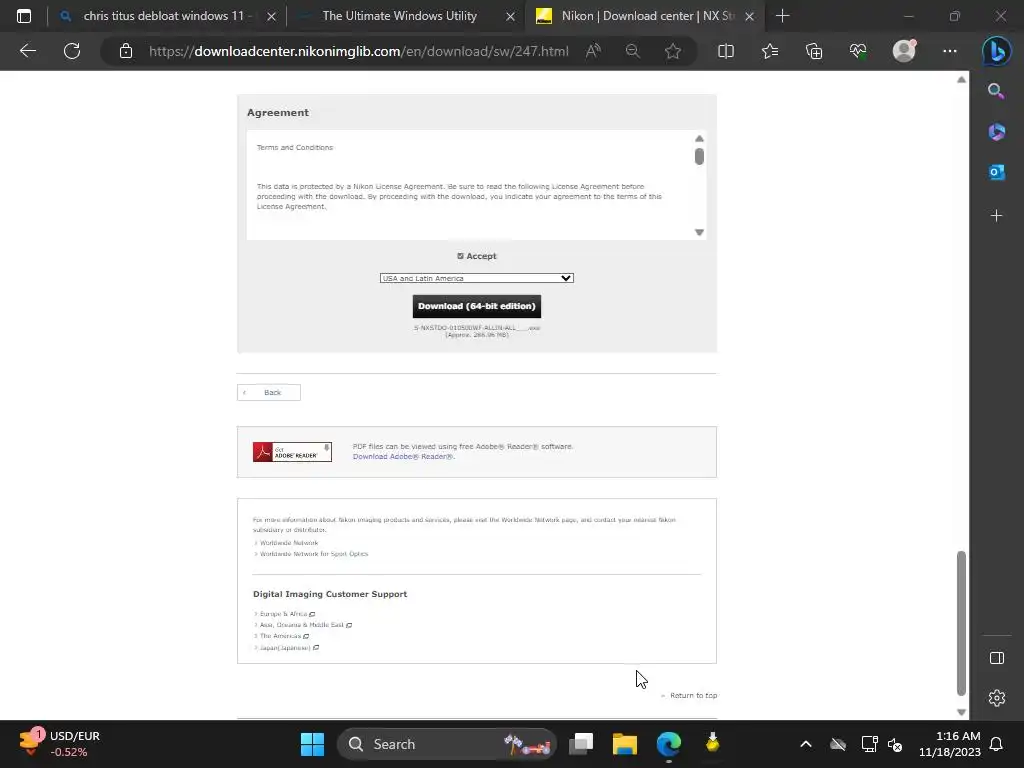Open Collections panel
This screenshot has height=768, width=1024.
point(814,51)
